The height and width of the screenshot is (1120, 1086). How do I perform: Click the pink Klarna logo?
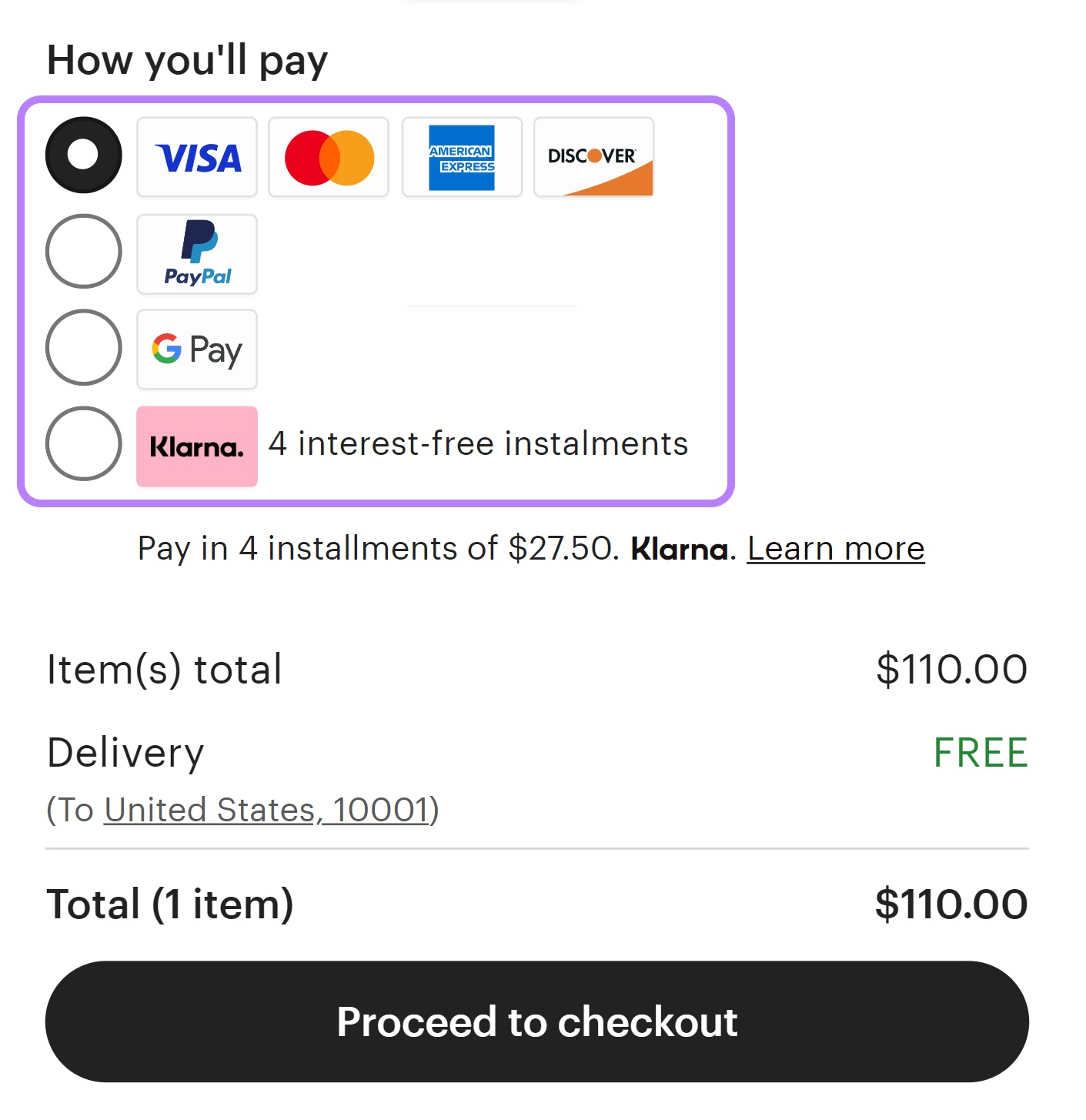pyautogui.click(x=196, y=446)
